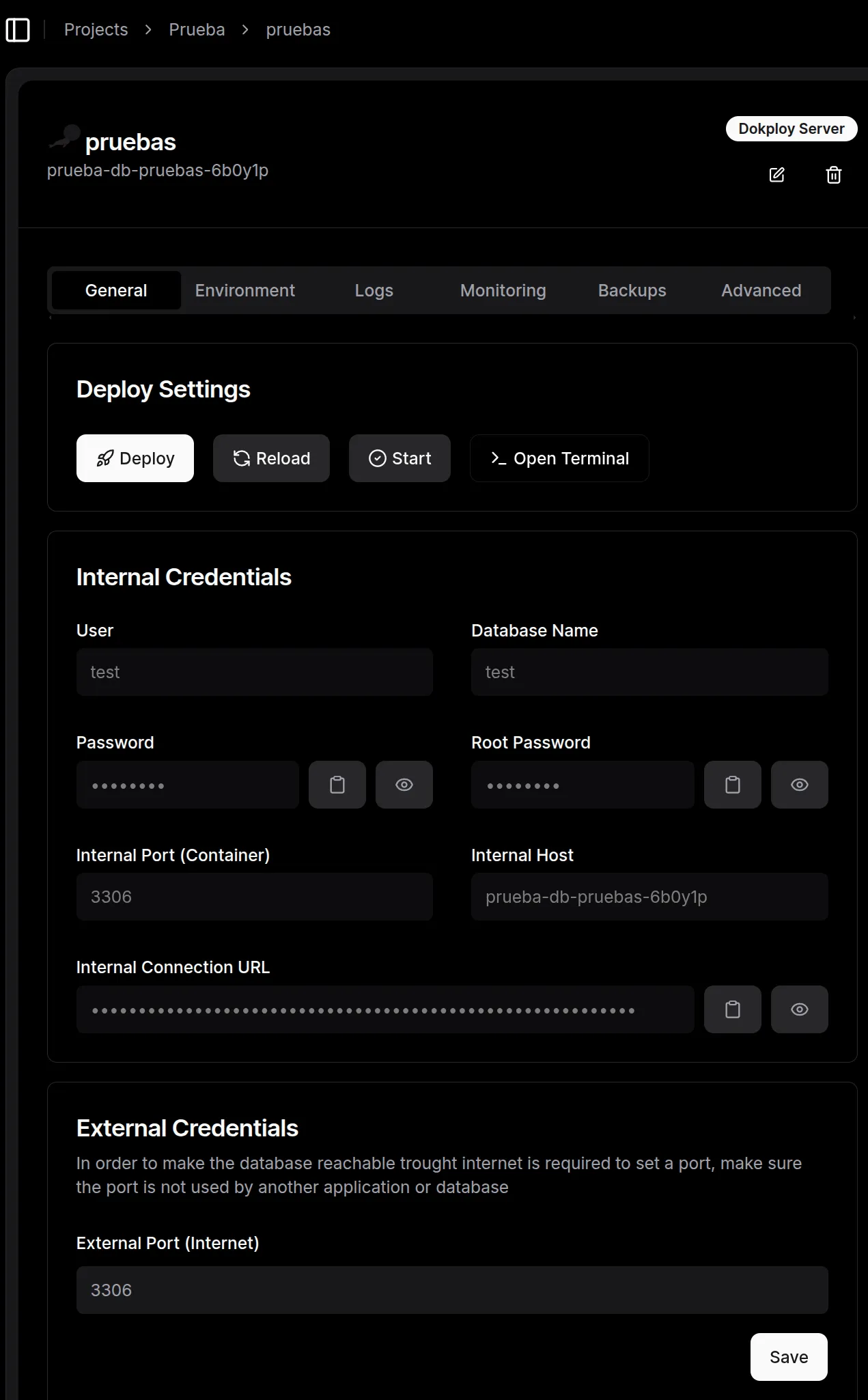Click the External Port input field

pos(452,1290)
